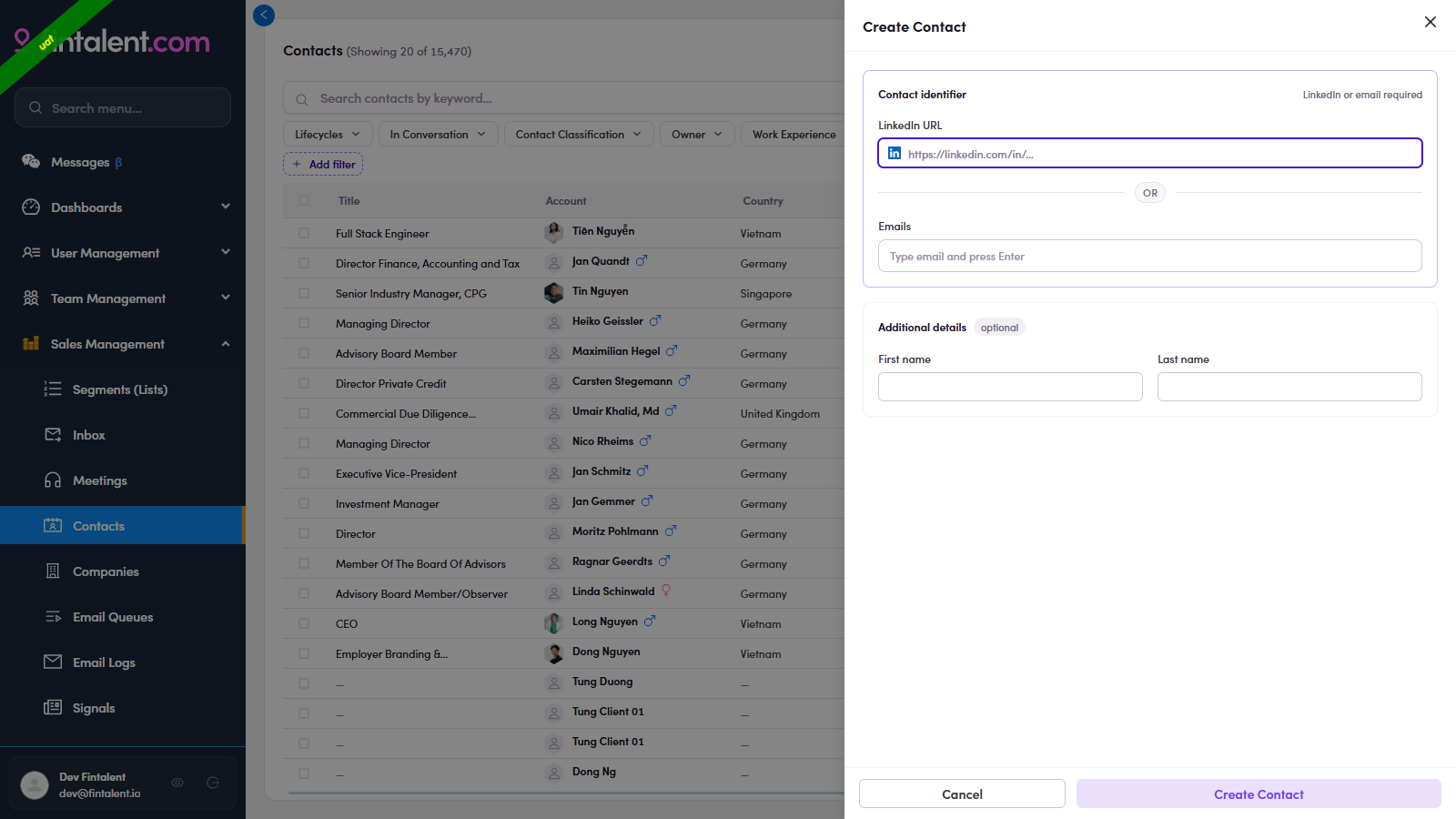Open Tiên Nguyễn contact
Image resolution: width=1456 pixels, height=819 pixels.
[603, 231]
